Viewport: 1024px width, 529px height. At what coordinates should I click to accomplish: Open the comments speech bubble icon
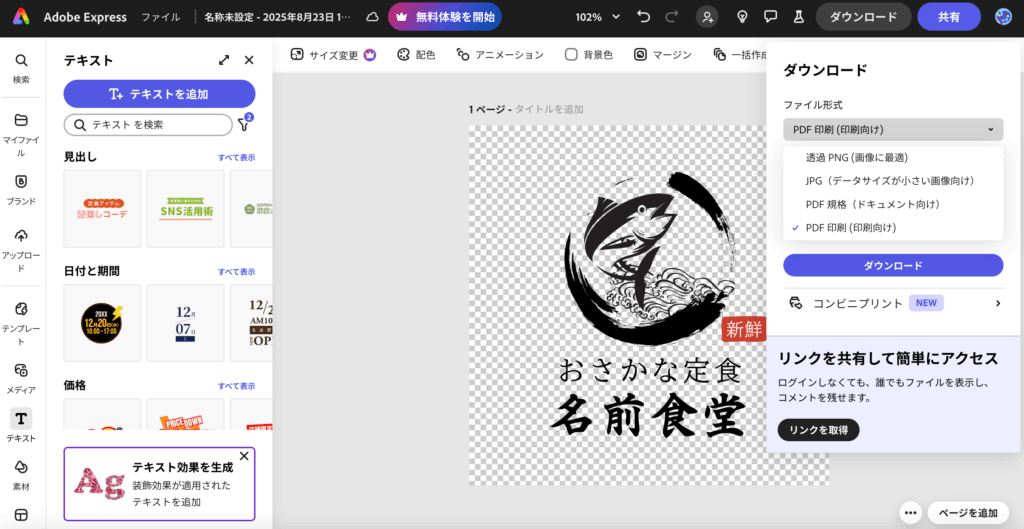(x=770, y=17)
